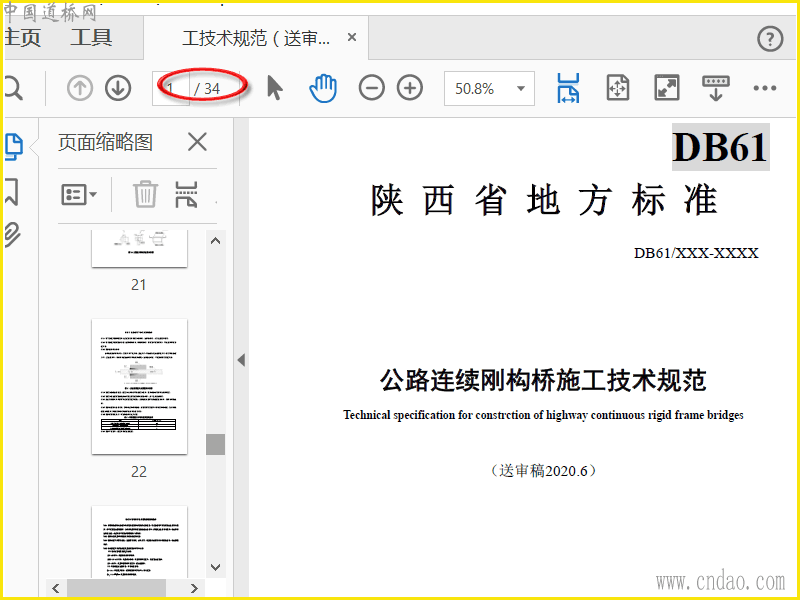The width and height of the screenshot is (800, 600).
Task: Collapse the navigation pane with the triangle
Action: click(x=241, y=360)
